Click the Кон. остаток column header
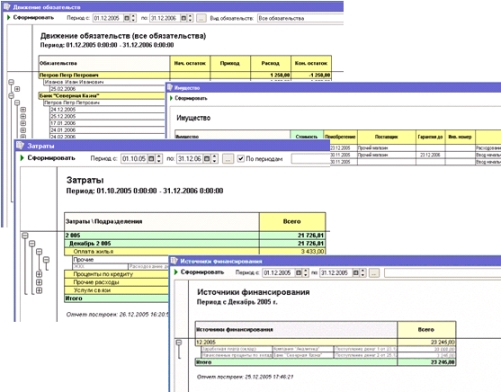Screen dimensions: 501x392 coord(311,63)
